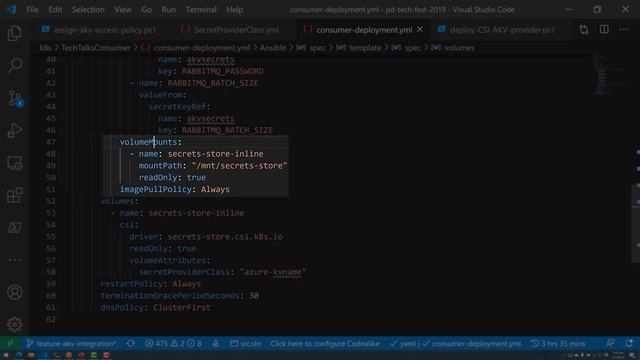
Task: Open the terminal-style activity bar icon
Action: click(15, 227)
